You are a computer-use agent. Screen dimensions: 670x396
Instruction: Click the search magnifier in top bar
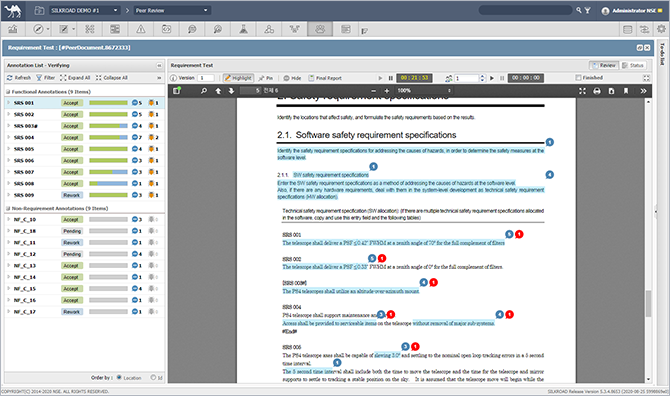(579, 10)
